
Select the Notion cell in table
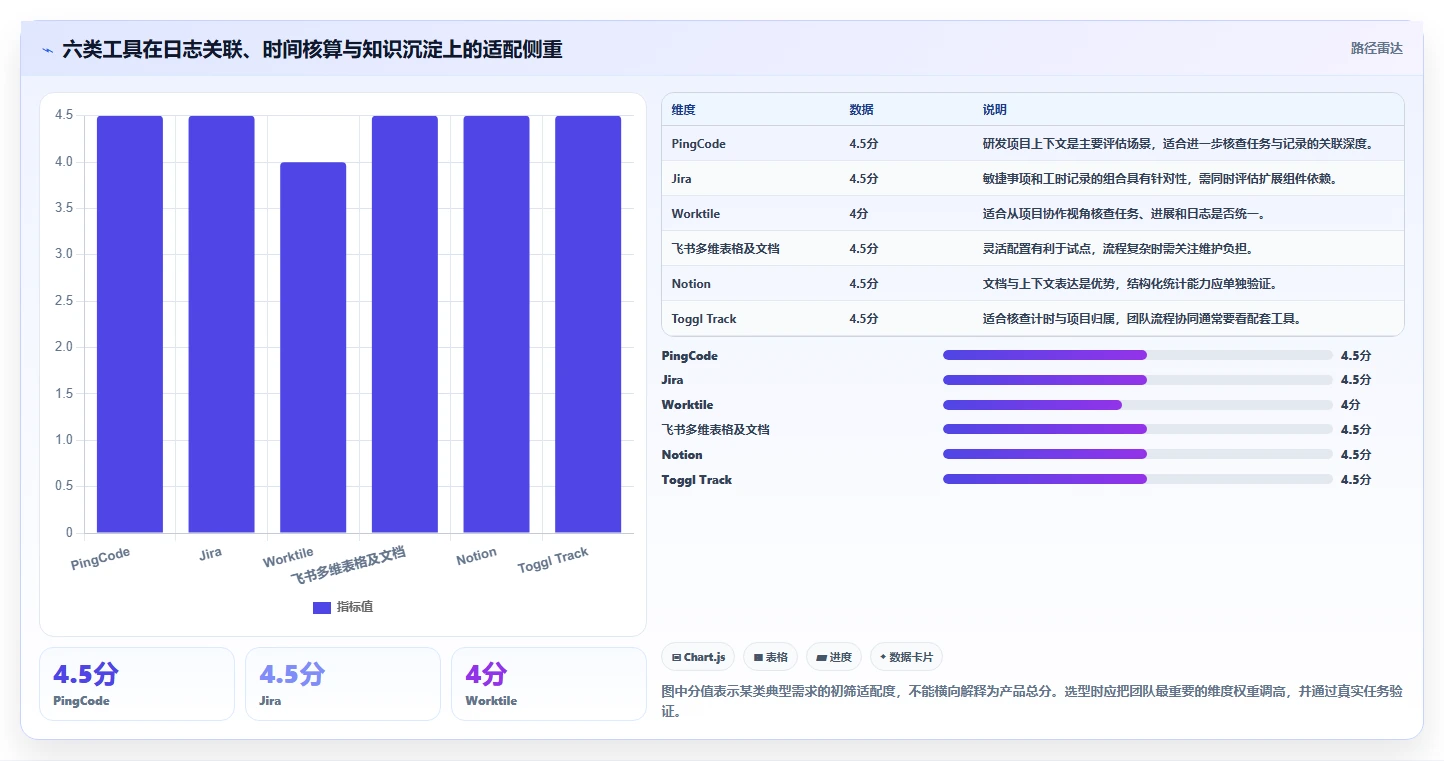pyautogui.click(x=691, y=284)
